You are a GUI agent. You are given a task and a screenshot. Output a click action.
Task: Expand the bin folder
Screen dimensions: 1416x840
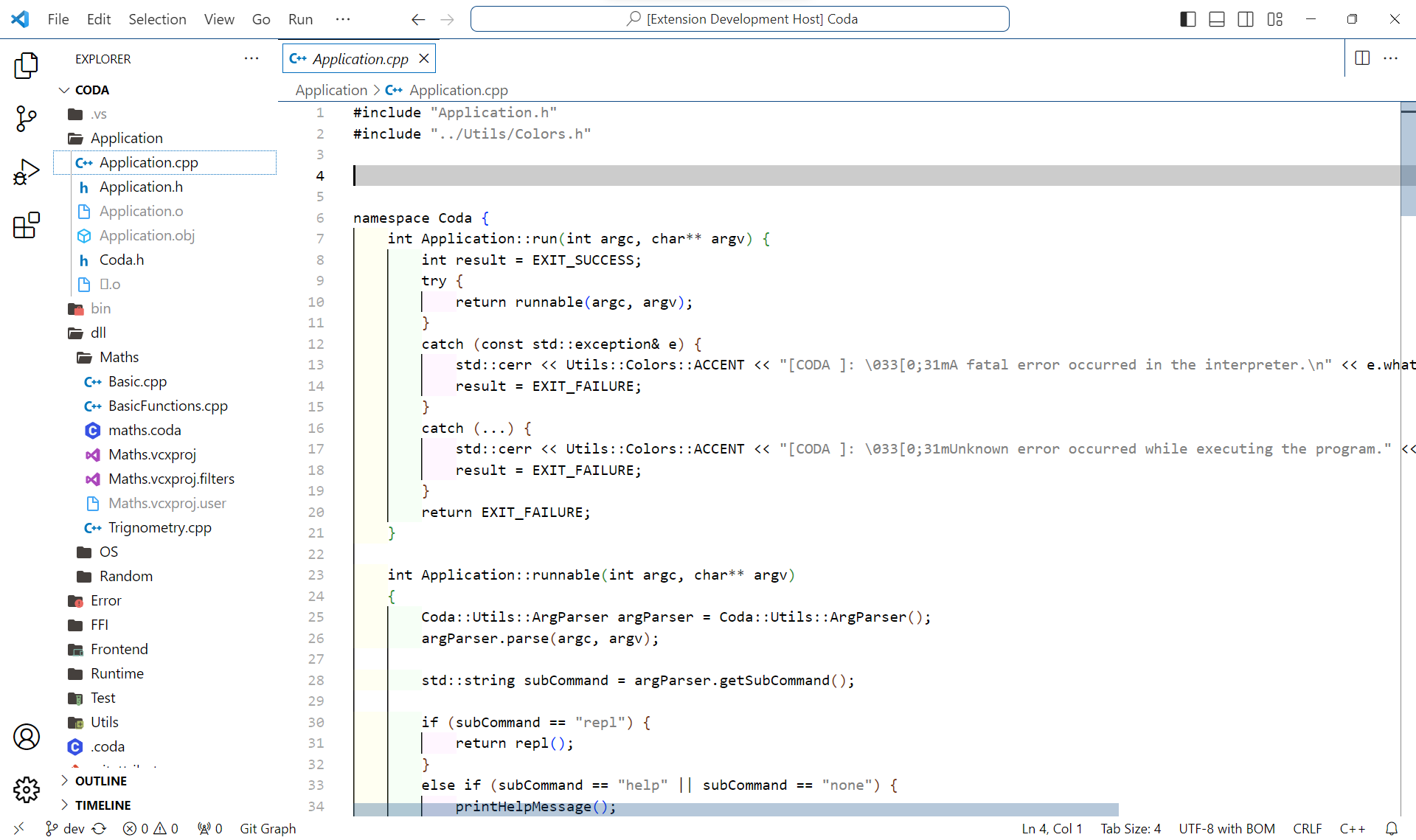click(167, 309)
